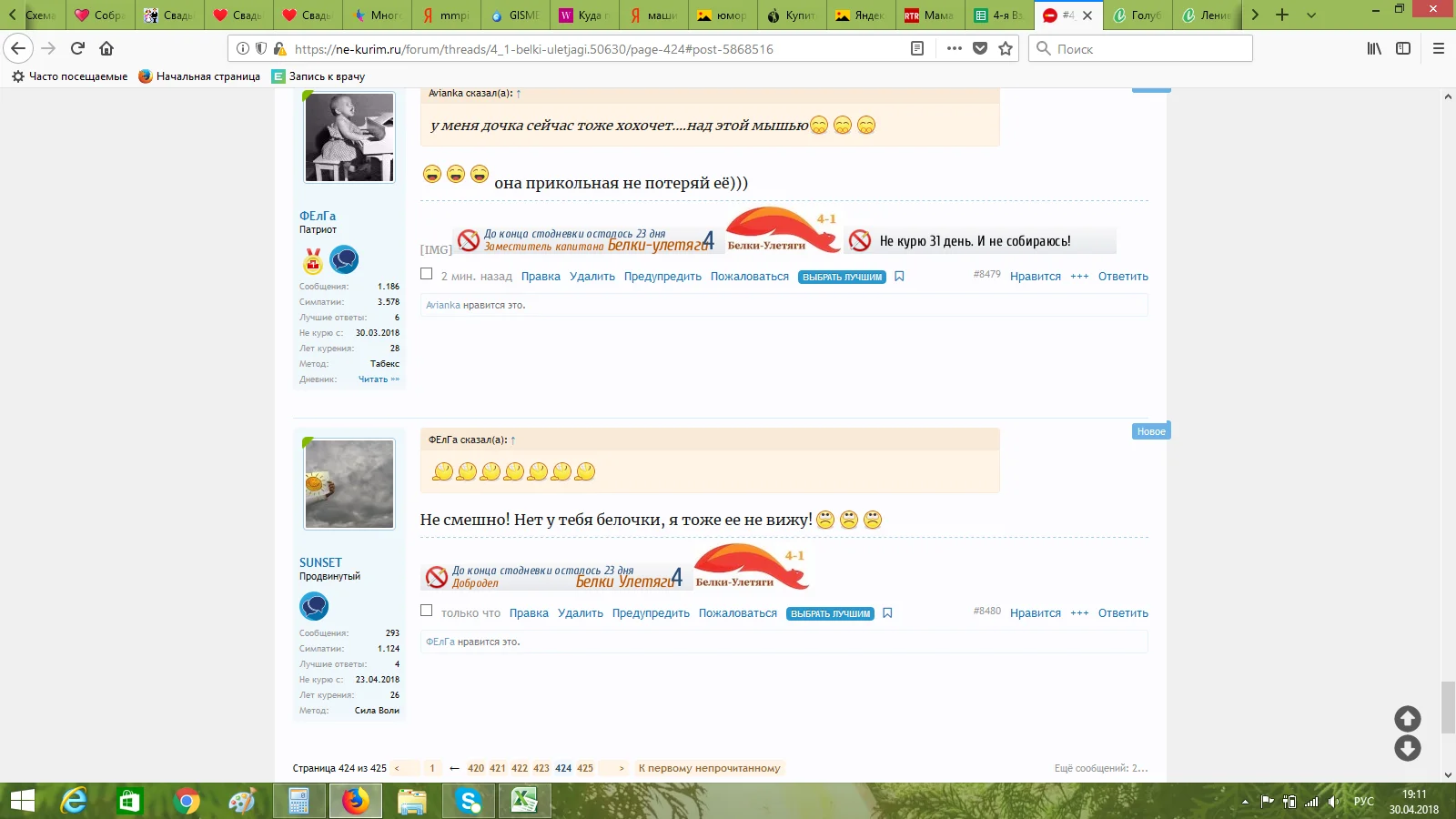Screen dimensions: 1456x819
Task: Open the browser home page
Action: (x=106, y=48)
